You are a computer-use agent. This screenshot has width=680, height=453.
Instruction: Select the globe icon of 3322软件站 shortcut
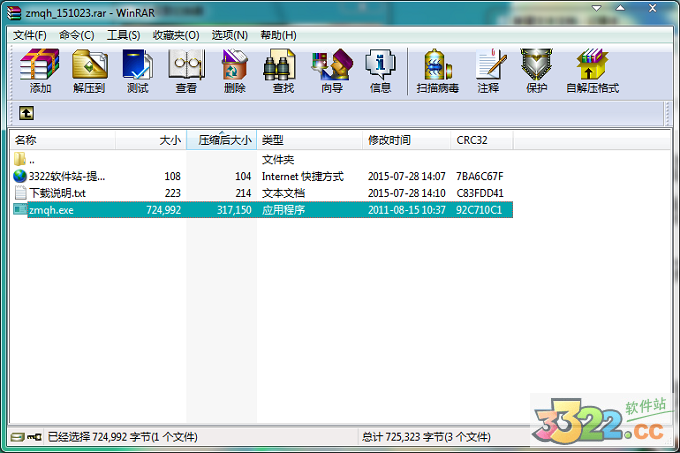point(20,176)
